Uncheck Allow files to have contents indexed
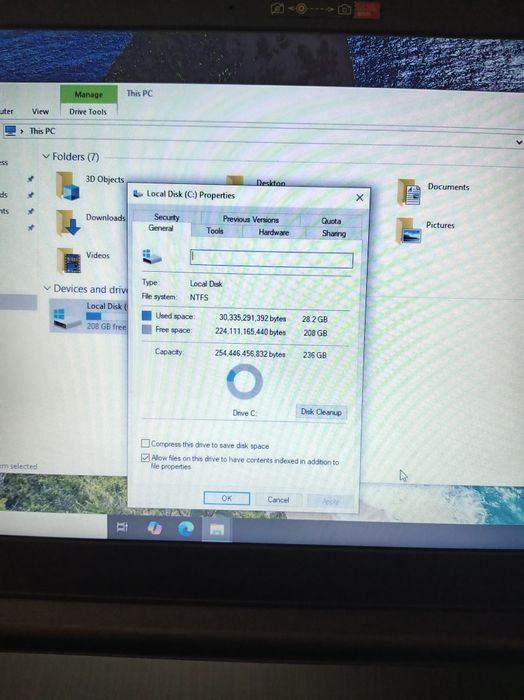524x700 pixels. (145, 458)
